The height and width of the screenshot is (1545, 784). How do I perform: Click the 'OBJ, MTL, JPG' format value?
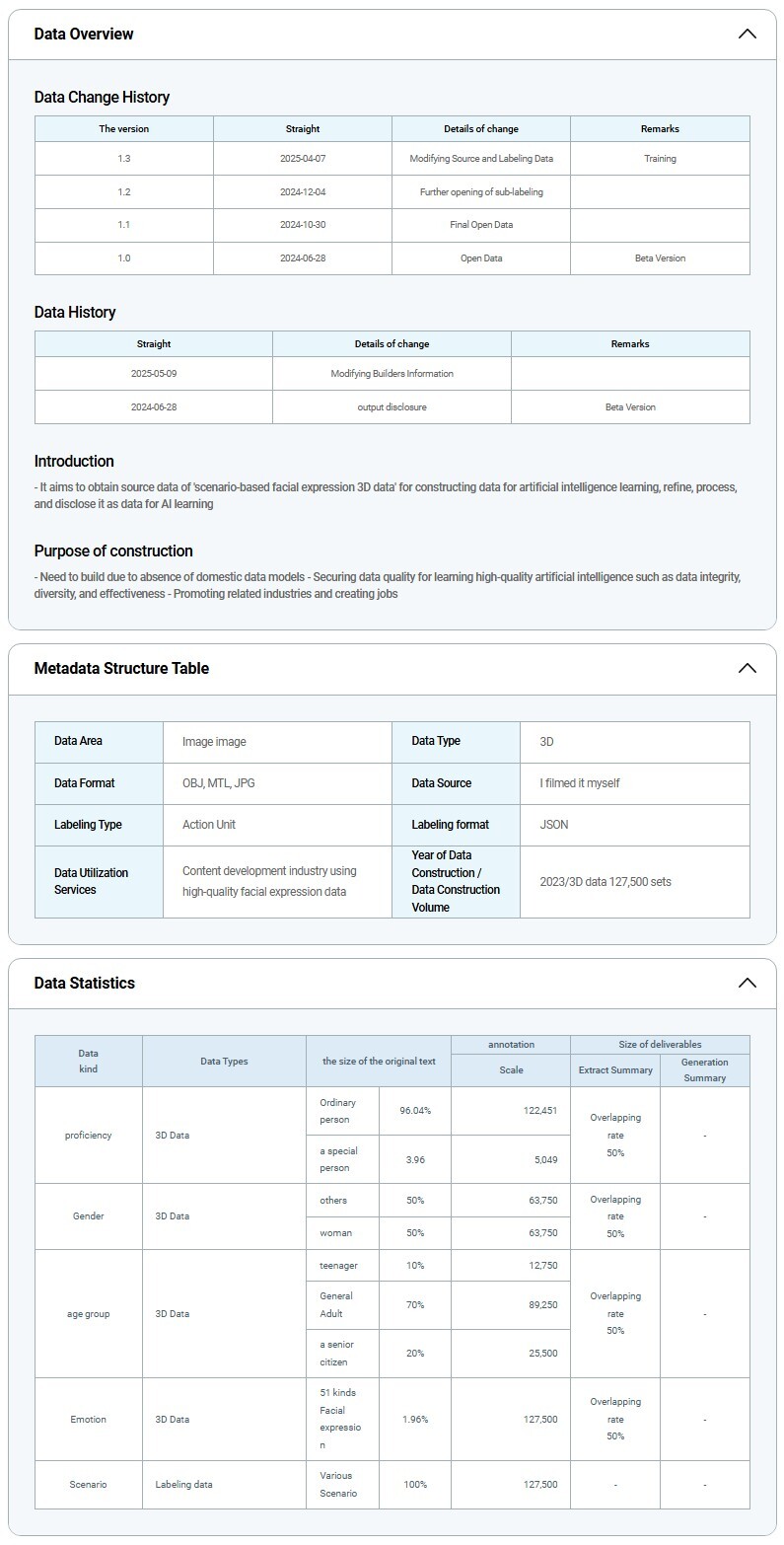click(219, 783)
